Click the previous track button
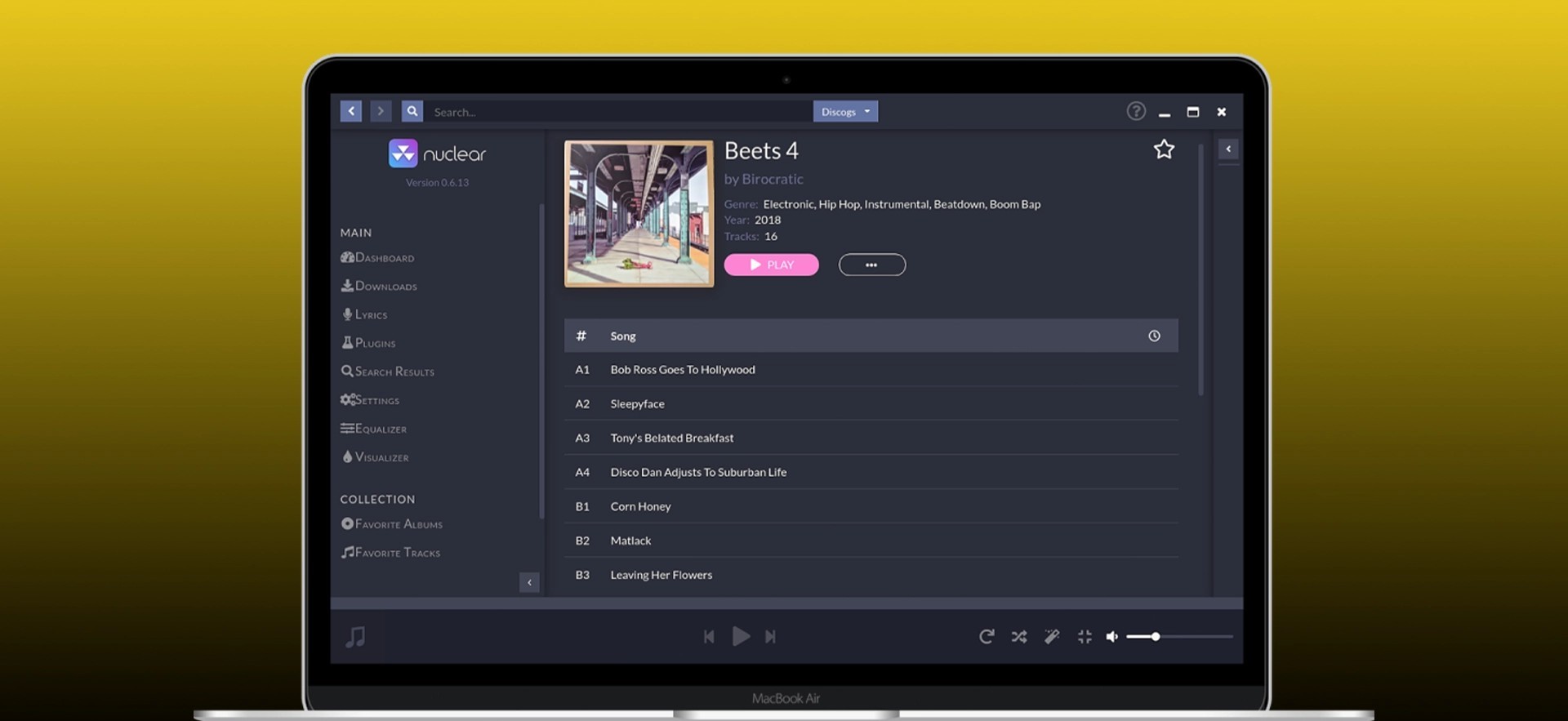 (709, 637)
